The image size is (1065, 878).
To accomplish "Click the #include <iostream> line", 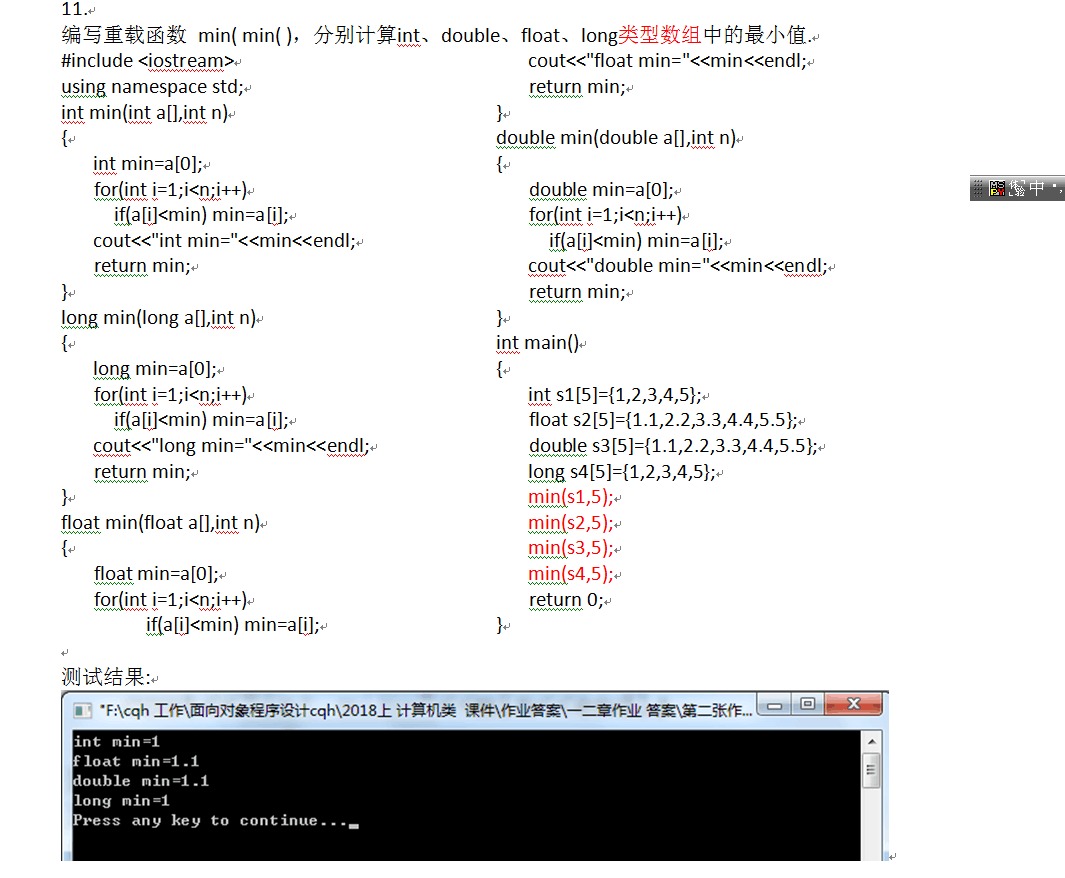I will click(148, 61).
